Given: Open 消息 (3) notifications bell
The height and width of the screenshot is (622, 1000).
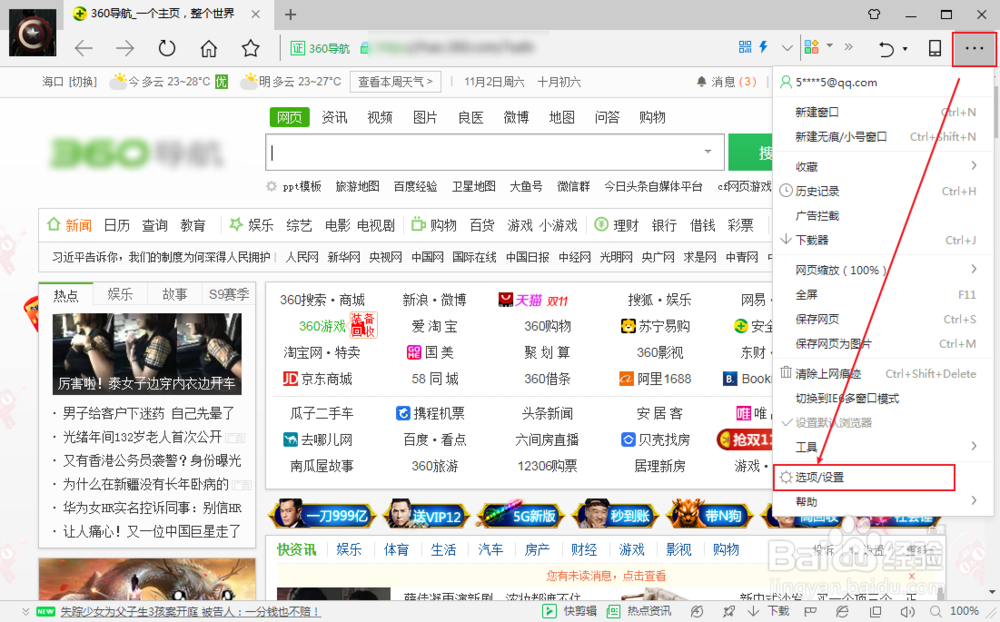Looking at the screenshot, I should pyautogui.click(x=726, y=82).
